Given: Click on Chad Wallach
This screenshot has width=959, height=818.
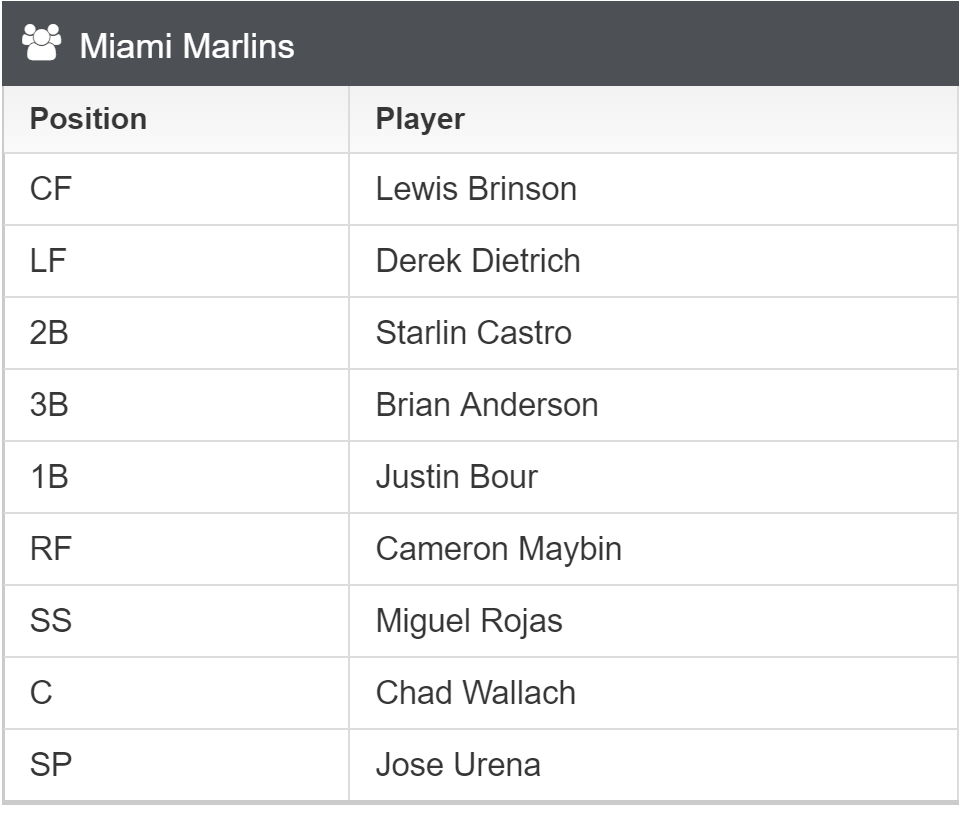Looking at the screenshot, I should (476, 693).
